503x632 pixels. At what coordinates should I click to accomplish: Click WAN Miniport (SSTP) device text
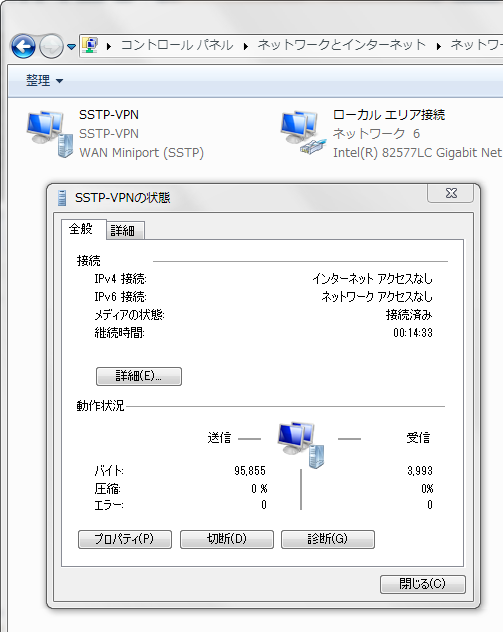[x=141, y=153]
